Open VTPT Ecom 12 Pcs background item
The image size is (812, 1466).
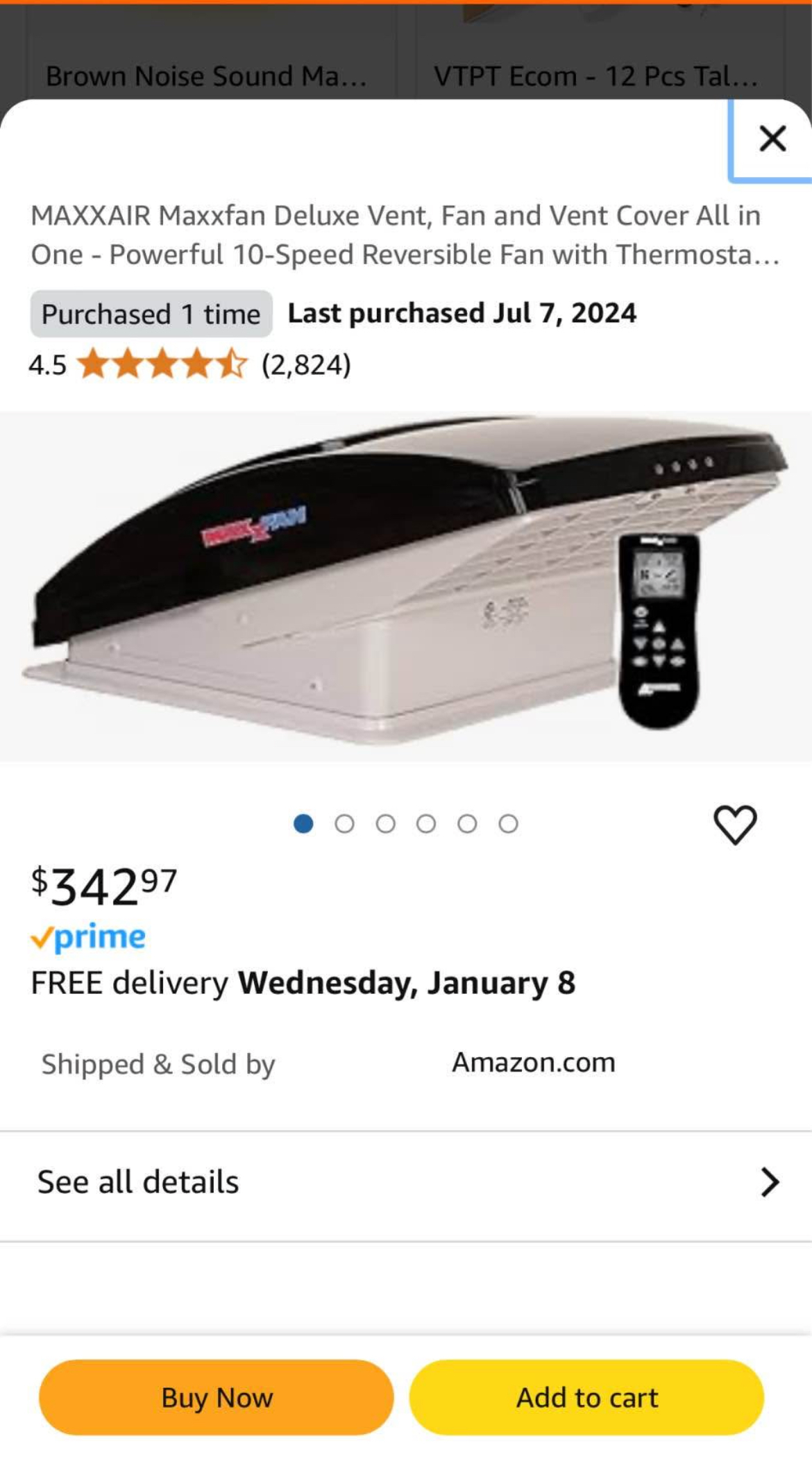coord(595,75)
